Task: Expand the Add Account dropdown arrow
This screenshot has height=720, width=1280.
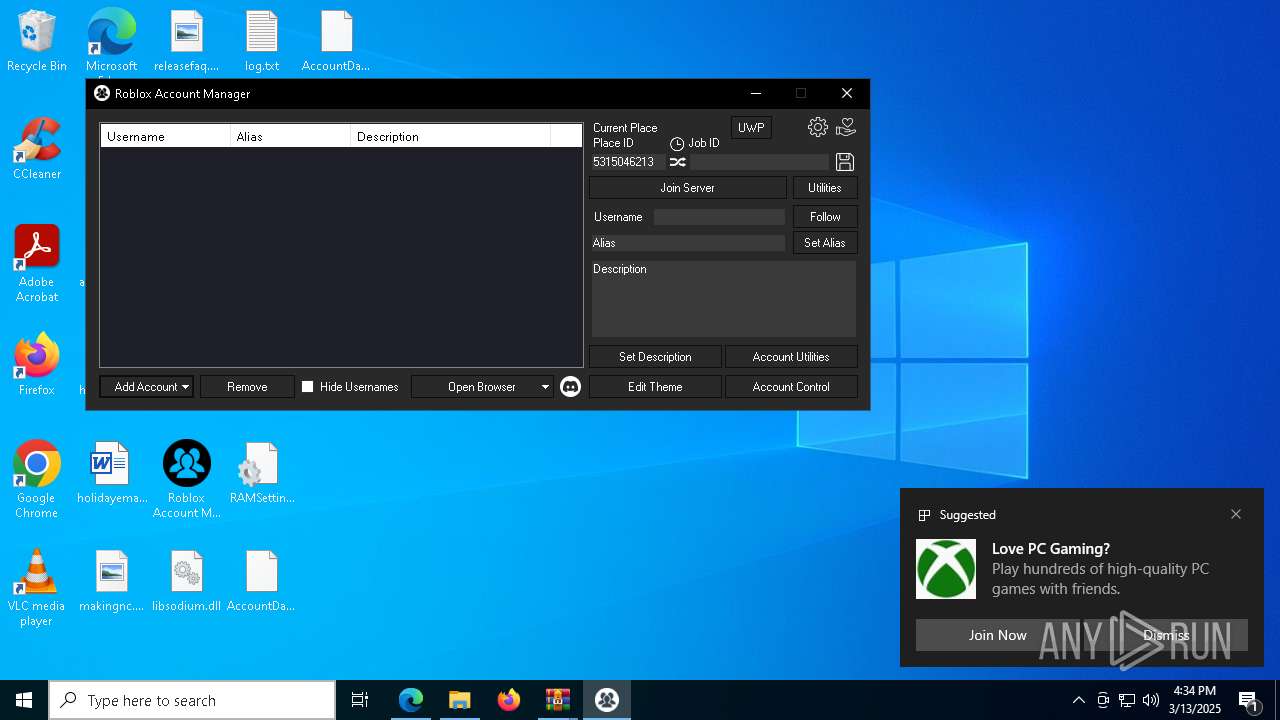Action: pos(185,387)
